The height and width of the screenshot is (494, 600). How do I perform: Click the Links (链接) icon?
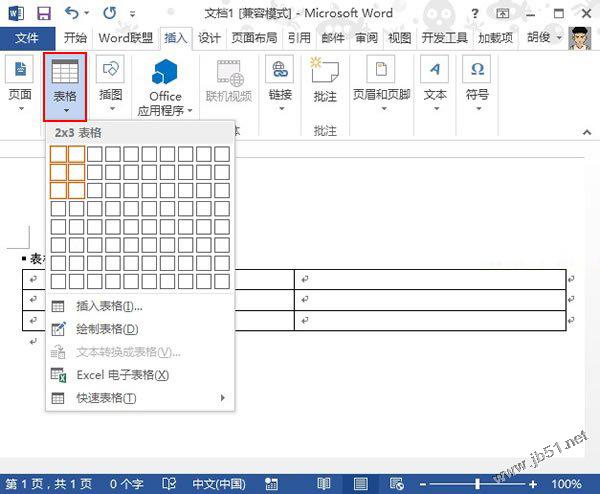click(280, 69)
